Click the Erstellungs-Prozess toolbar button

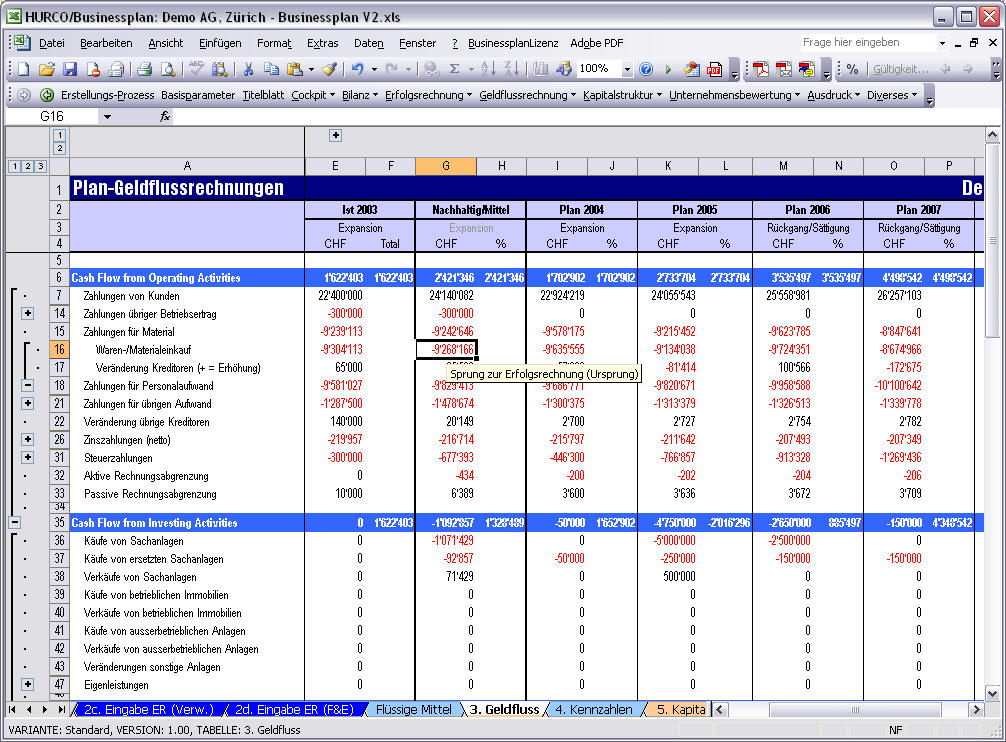107,95
